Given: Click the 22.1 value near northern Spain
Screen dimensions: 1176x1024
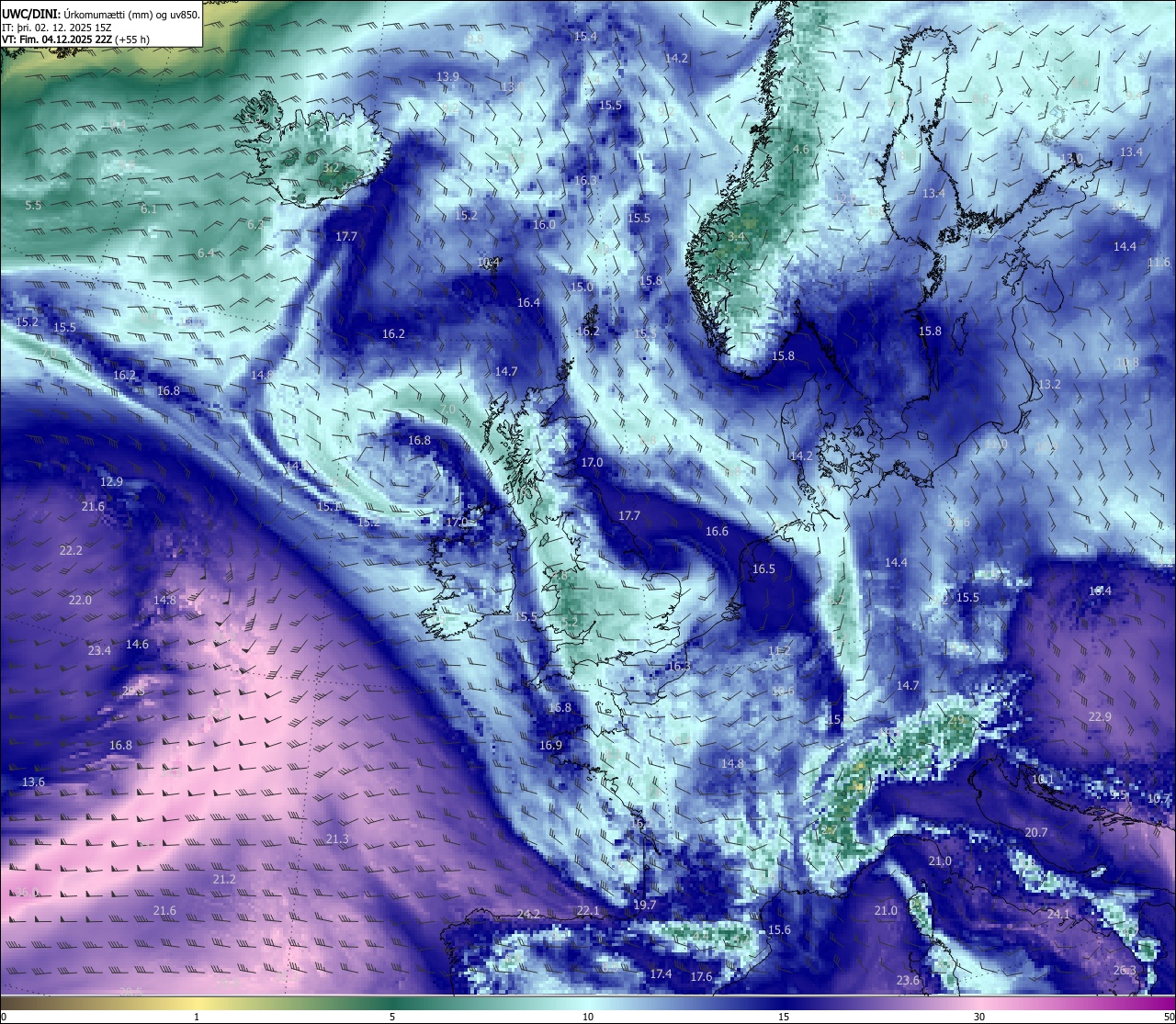Looking at the screenshot, I should (x=587, y=910).
